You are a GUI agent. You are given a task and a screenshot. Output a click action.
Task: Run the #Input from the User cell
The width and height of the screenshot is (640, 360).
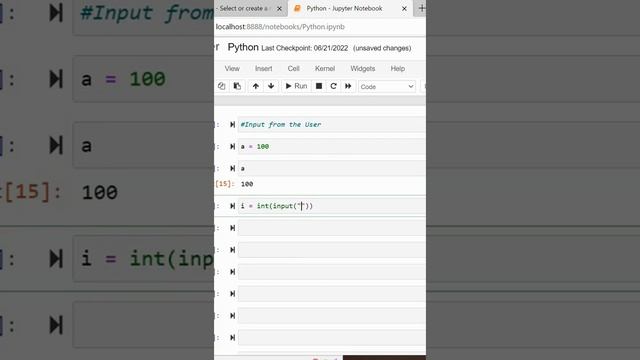coord(232,124)
